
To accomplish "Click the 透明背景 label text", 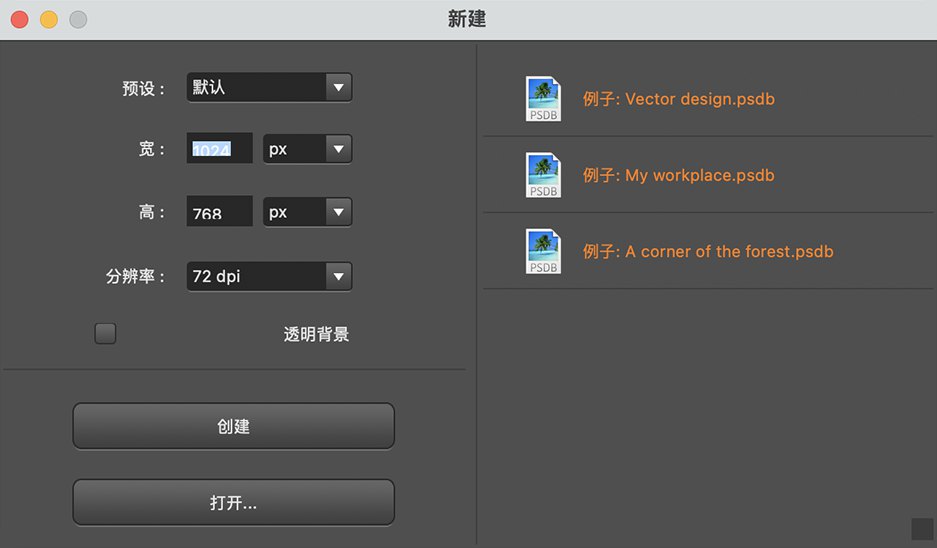I will pos(316,334).
